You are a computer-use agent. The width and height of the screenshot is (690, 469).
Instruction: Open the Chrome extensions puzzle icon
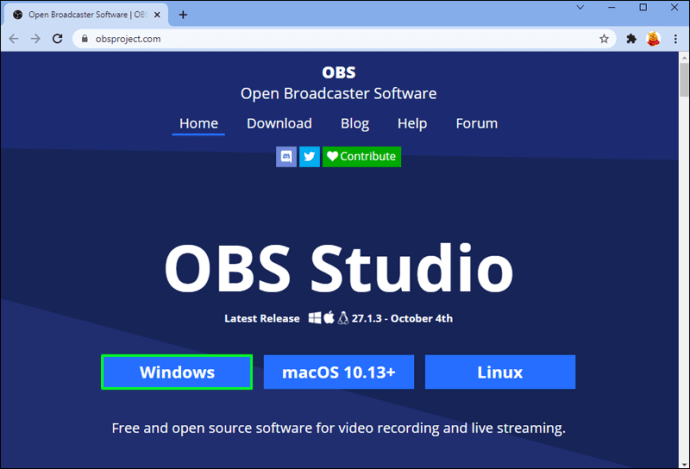pyautogui.click(x=631, y=39)
